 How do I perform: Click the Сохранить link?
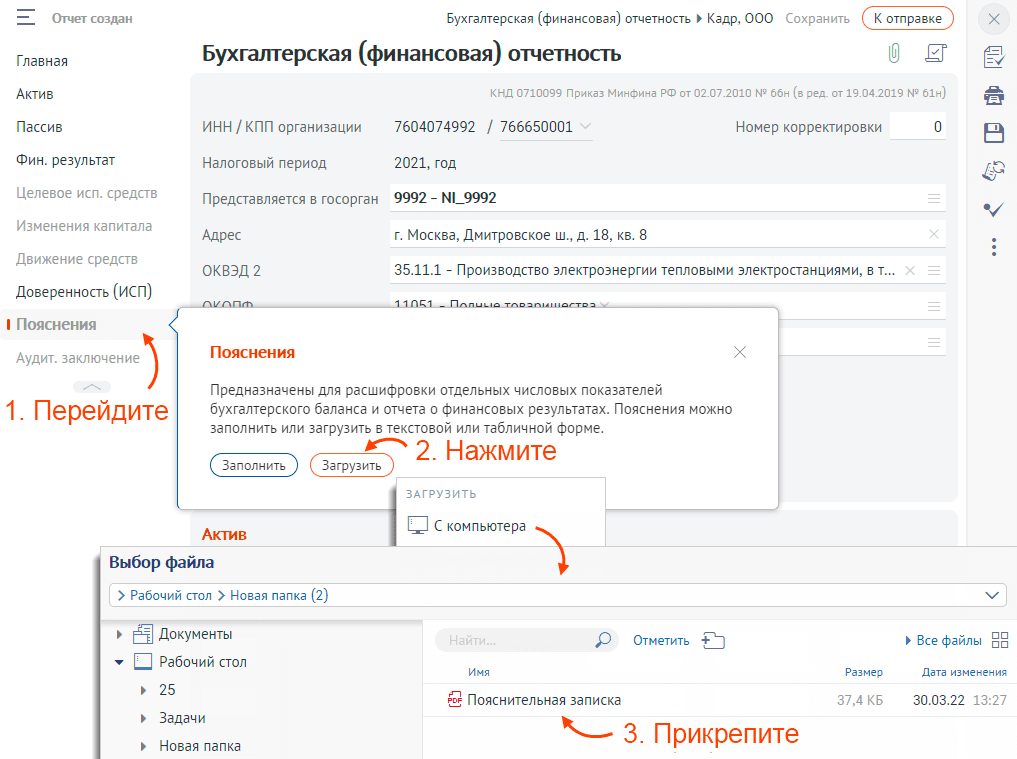click(x=817, y=18)
